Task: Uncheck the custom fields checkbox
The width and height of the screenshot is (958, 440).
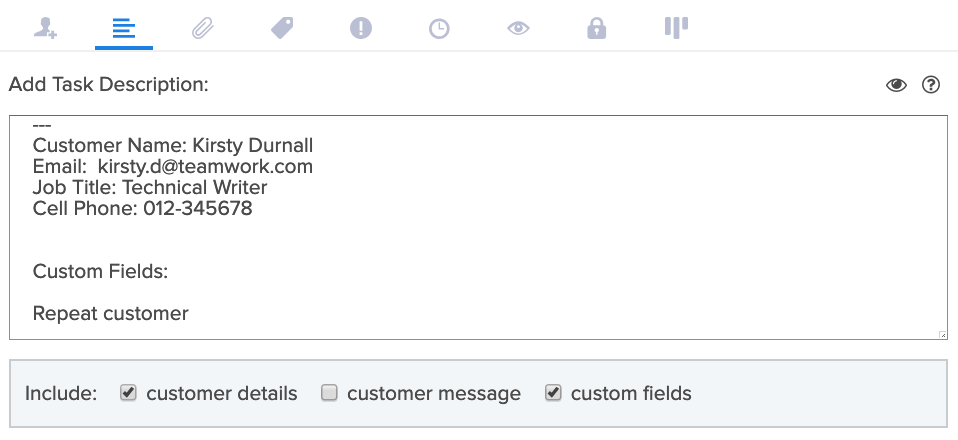Action: click(x=553, y=392)
